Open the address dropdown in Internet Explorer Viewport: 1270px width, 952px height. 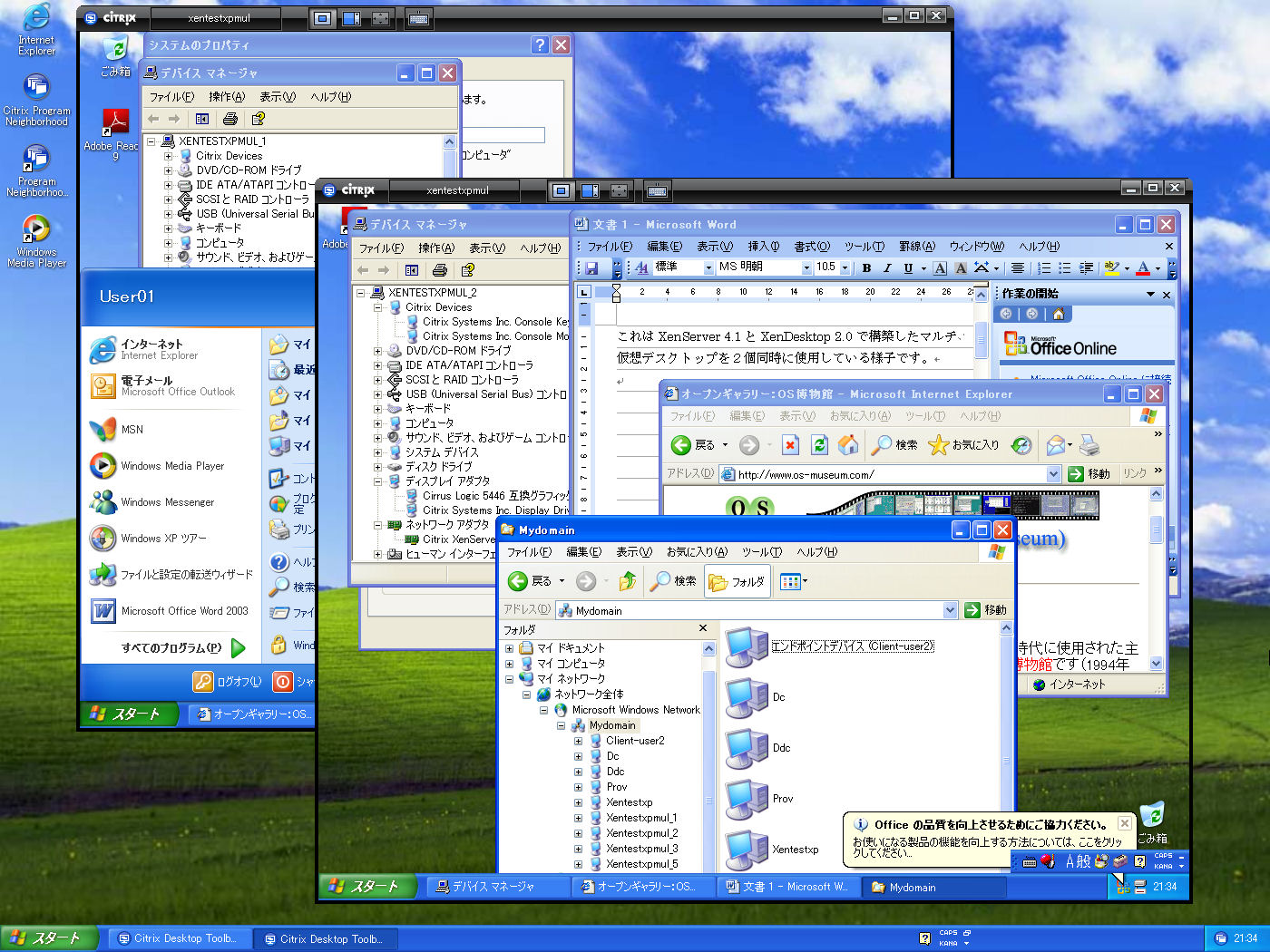[x=1053, y=474]
